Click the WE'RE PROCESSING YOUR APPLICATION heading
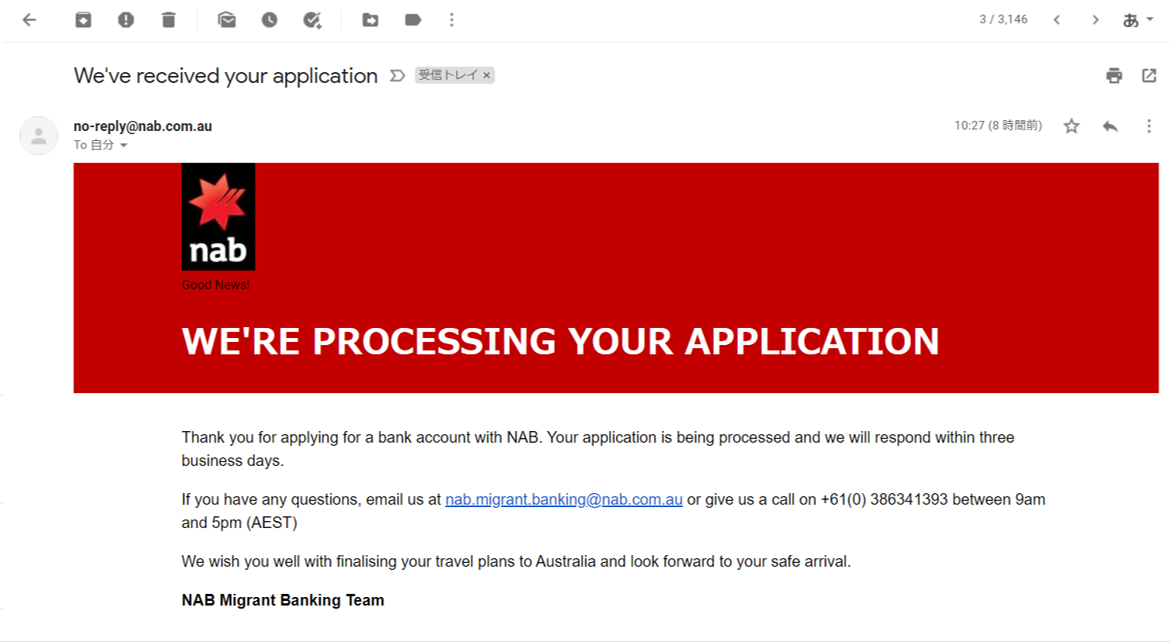1170x642 pixels. pos(560,341)
